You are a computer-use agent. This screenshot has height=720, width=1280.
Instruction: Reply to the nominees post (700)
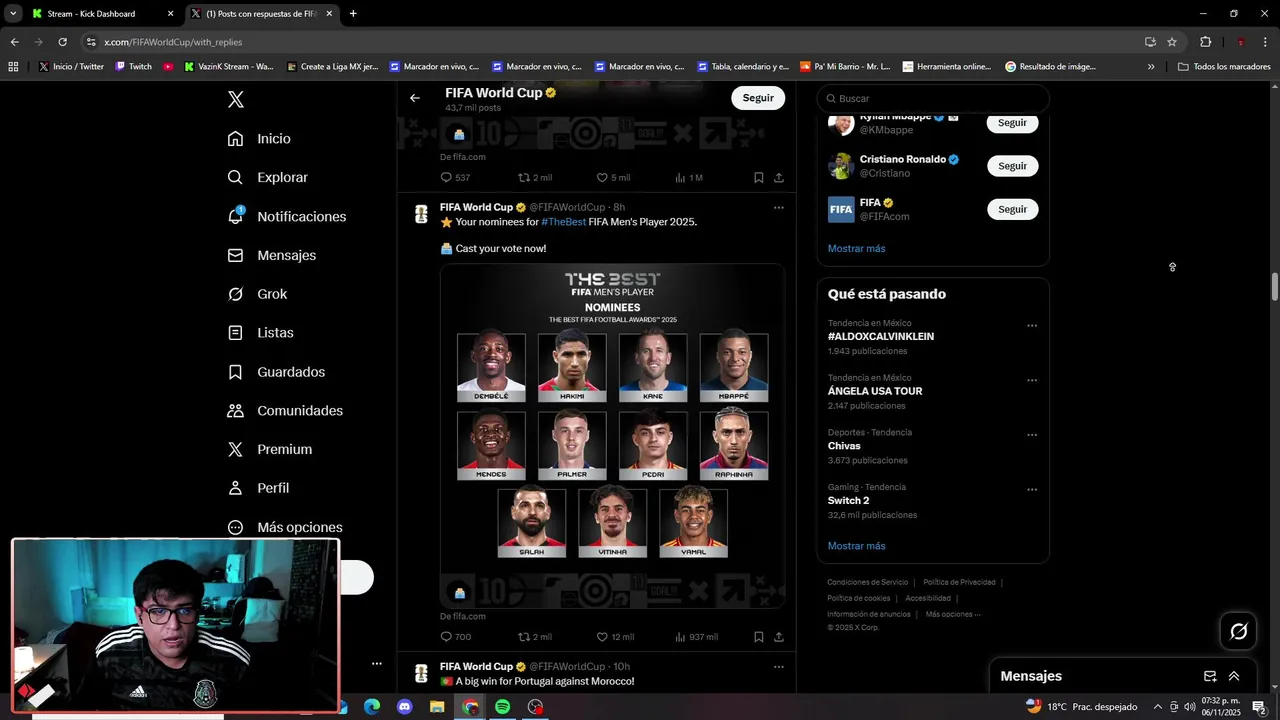455,637
